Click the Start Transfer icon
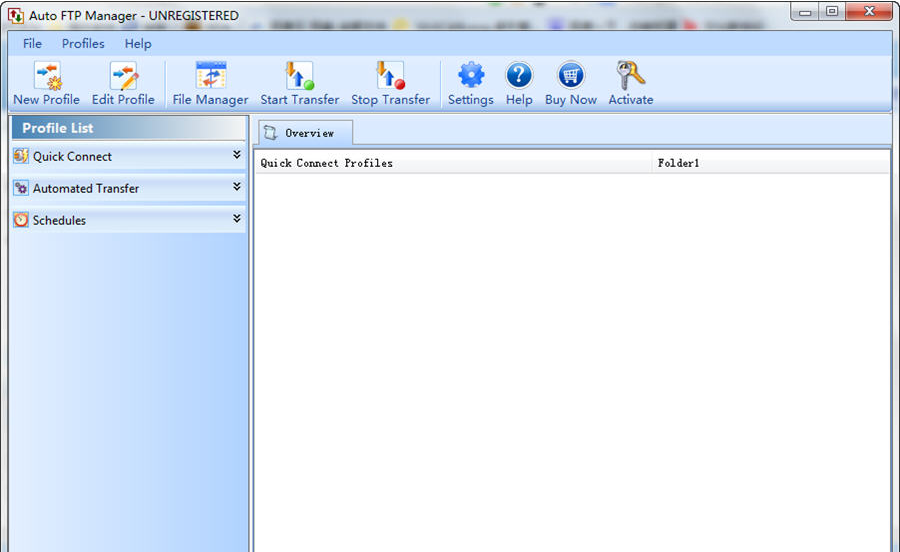Viewport: 900px width, 552px height. tap(300, 76)
